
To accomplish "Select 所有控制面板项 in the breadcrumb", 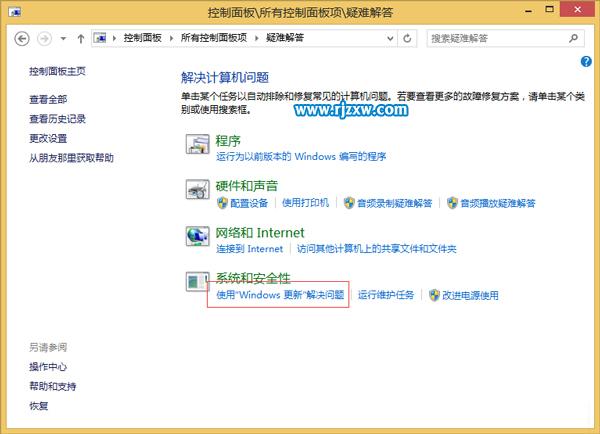I will (214, 38).
